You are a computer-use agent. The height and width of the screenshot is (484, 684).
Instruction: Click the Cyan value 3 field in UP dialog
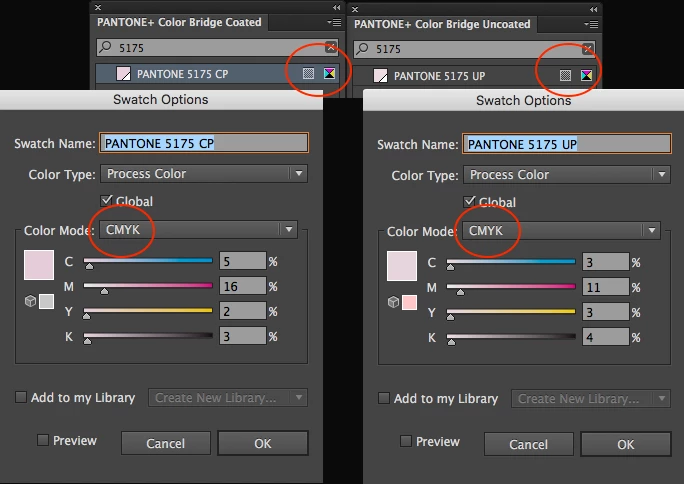click(x=605, y=262)
